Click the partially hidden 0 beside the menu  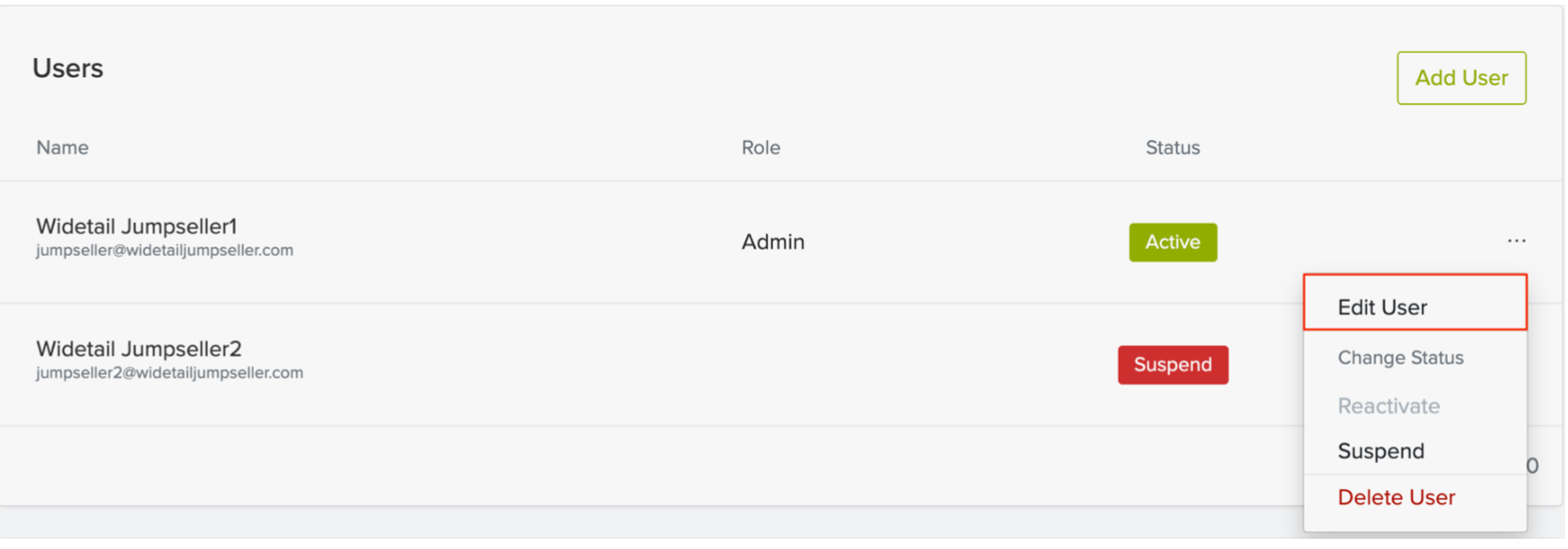click(1533, 466)
